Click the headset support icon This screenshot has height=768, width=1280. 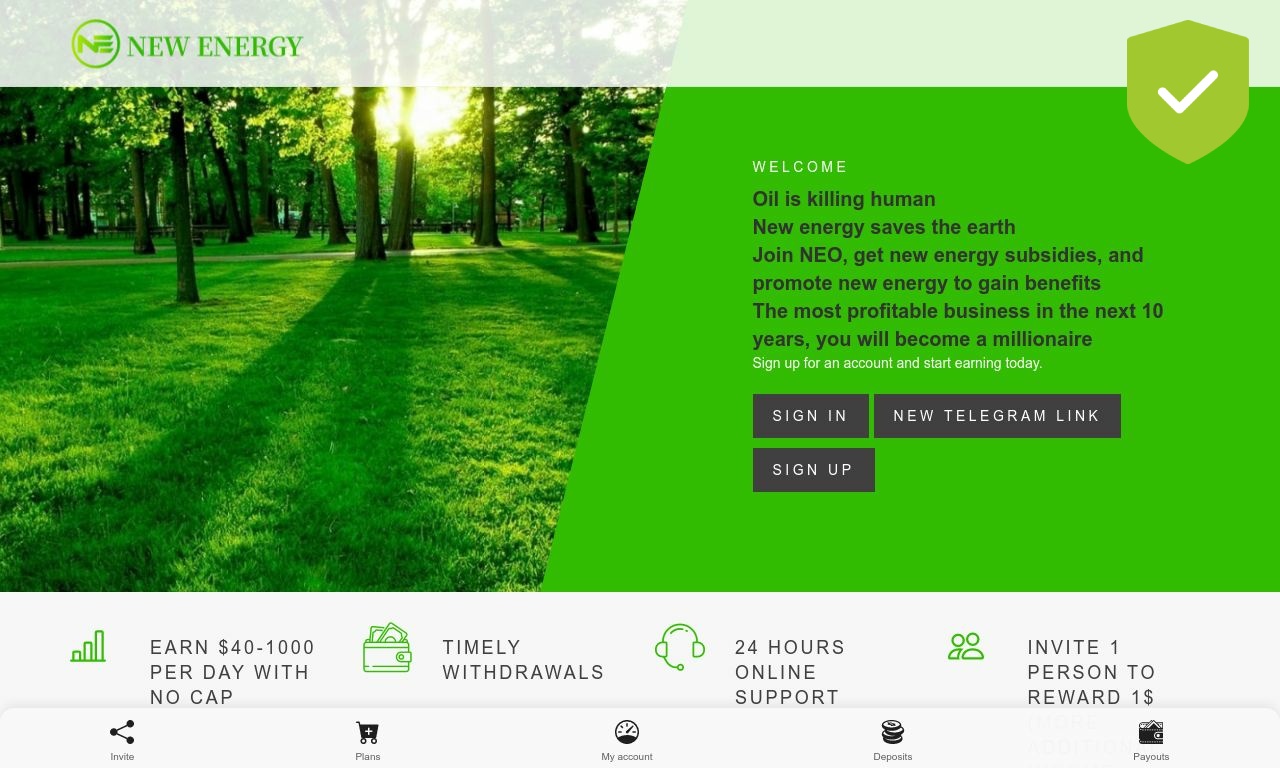coord(680,647)
